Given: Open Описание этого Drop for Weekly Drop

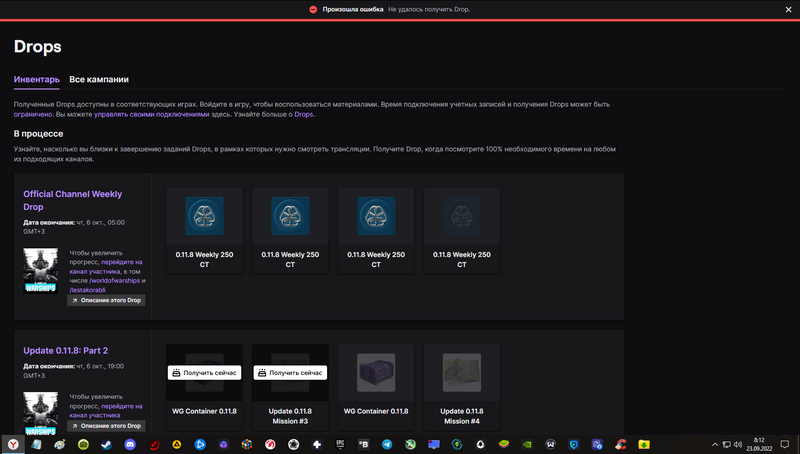Looking at the screenshot, I should point(106,300).
